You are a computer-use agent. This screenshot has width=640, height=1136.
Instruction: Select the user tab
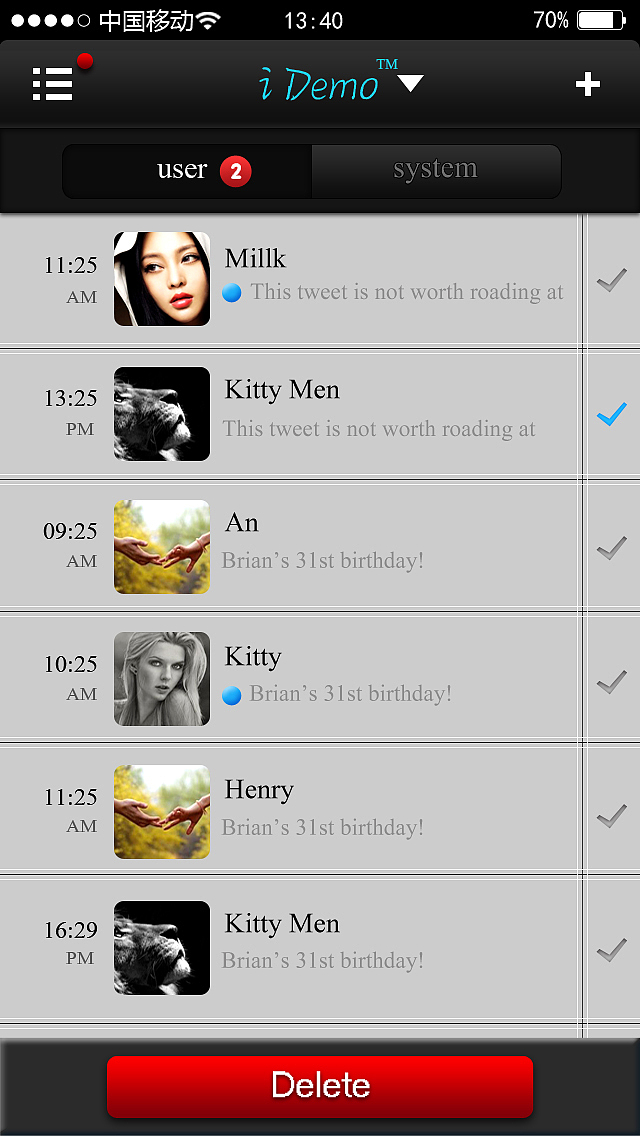(x=187, y=171)
